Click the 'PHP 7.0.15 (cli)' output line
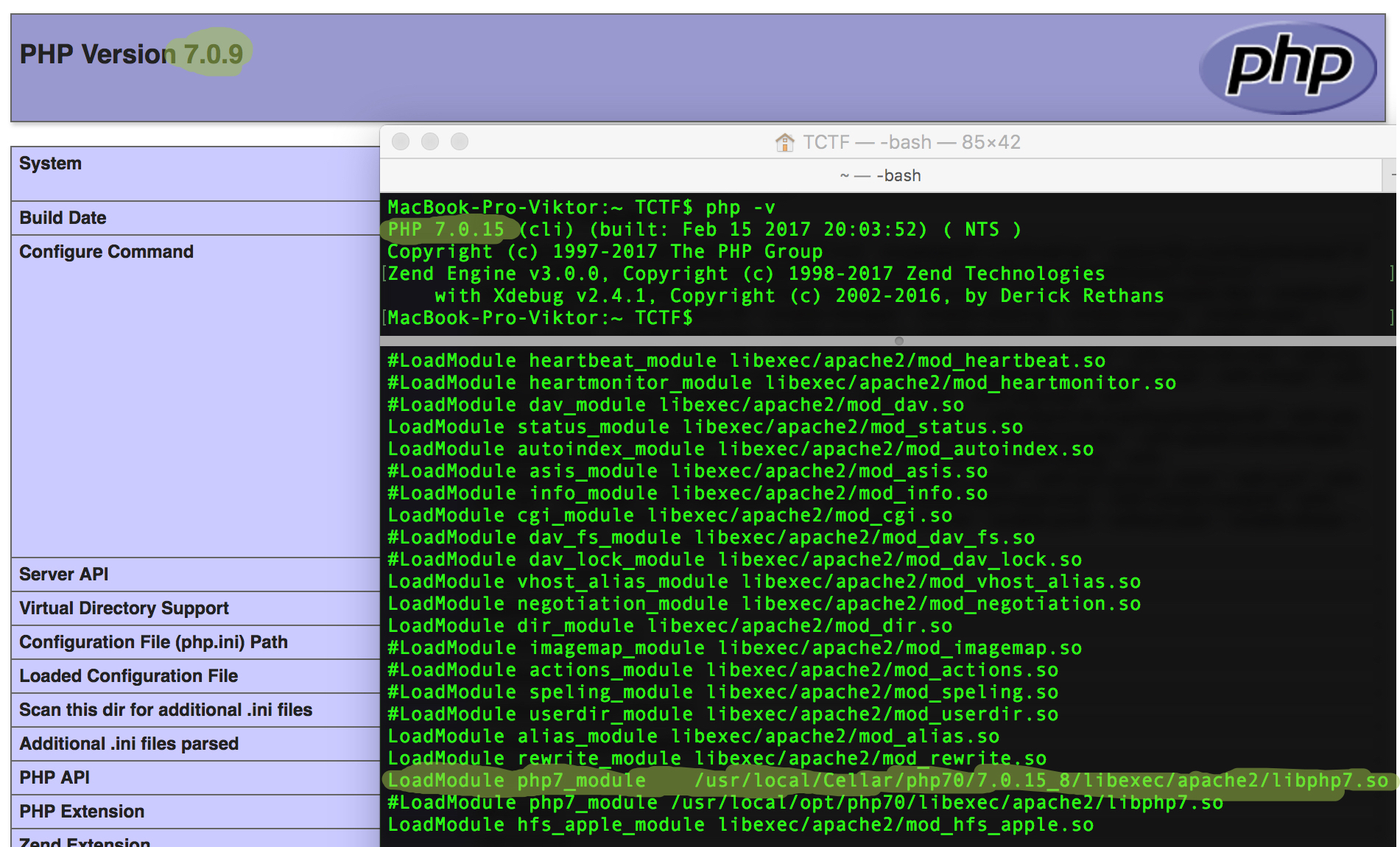 (x=704, y=230)
